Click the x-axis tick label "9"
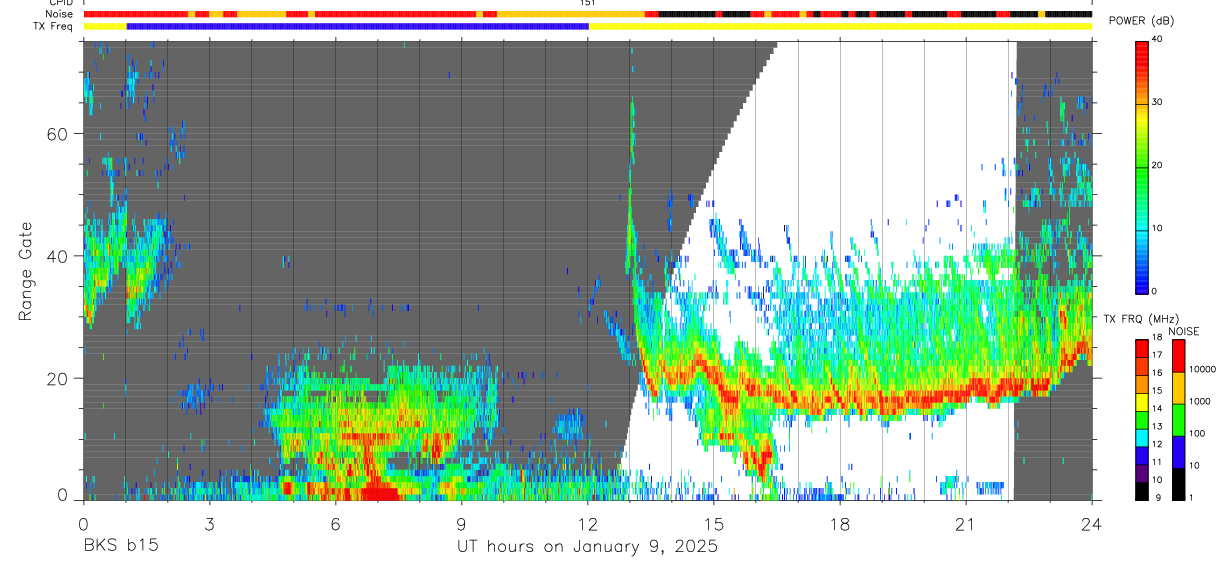 click(461, 523)
